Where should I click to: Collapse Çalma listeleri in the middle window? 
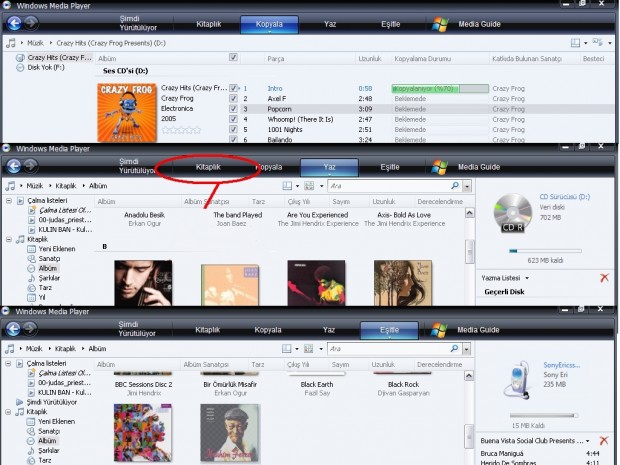(9, 201)
